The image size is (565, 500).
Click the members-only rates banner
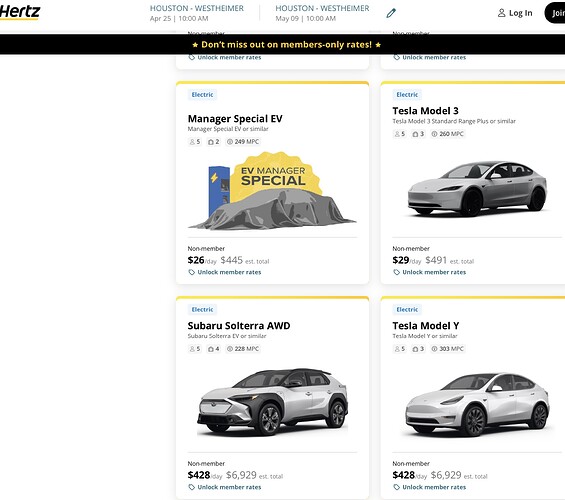(x=286, y=45)
